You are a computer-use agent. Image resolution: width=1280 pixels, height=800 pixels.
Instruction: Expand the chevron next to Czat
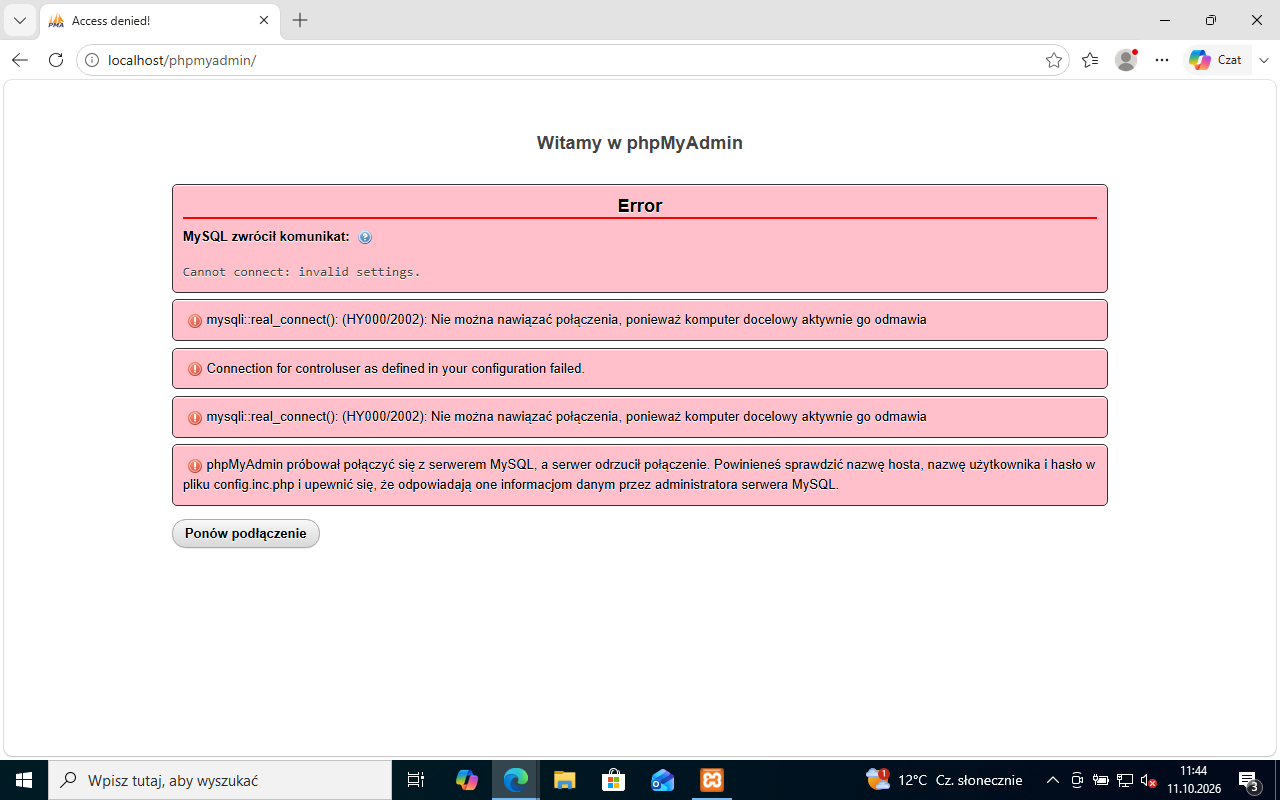1264,60
